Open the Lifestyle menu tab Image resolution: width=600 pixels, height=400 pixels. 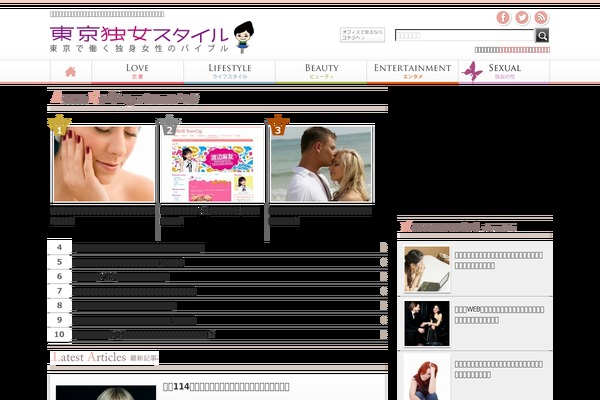(230, 72)
